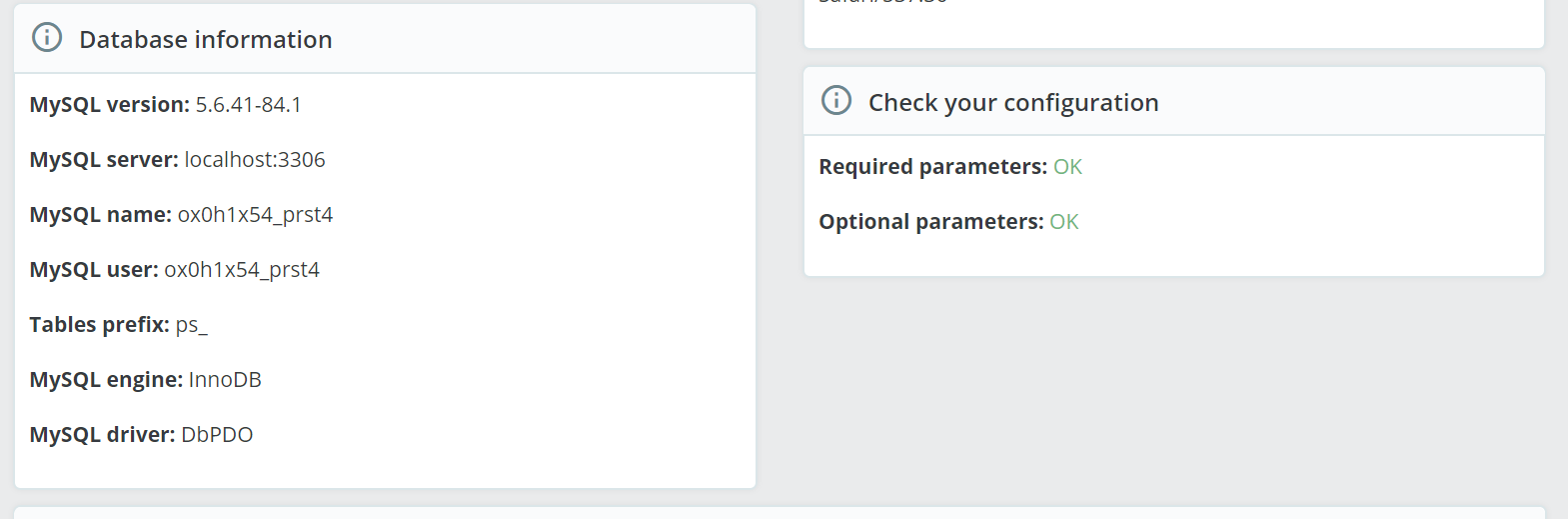Click the Database information panel heading
The width and height of the screenshot is (1568, 519).
[x=205, y=39]
